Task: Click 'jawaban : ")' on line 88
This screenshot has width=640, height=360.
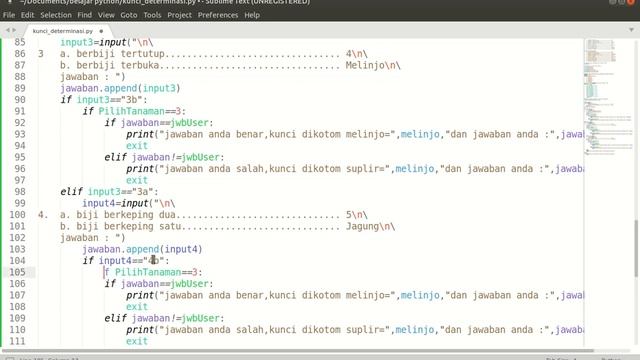Action: pyautogui.click(x=93, y=77)
